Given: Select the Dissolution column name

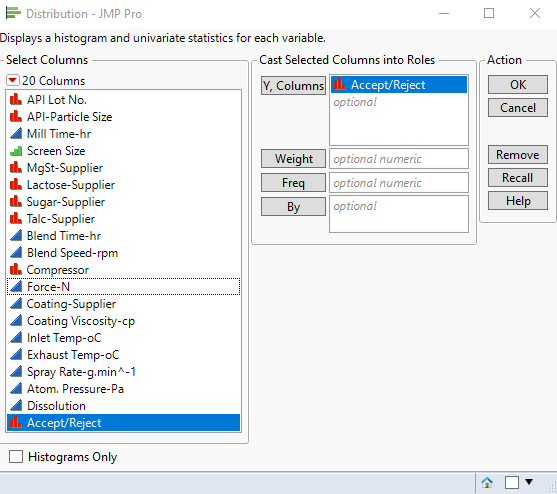Looking at the screenshot, I should 56,406.
